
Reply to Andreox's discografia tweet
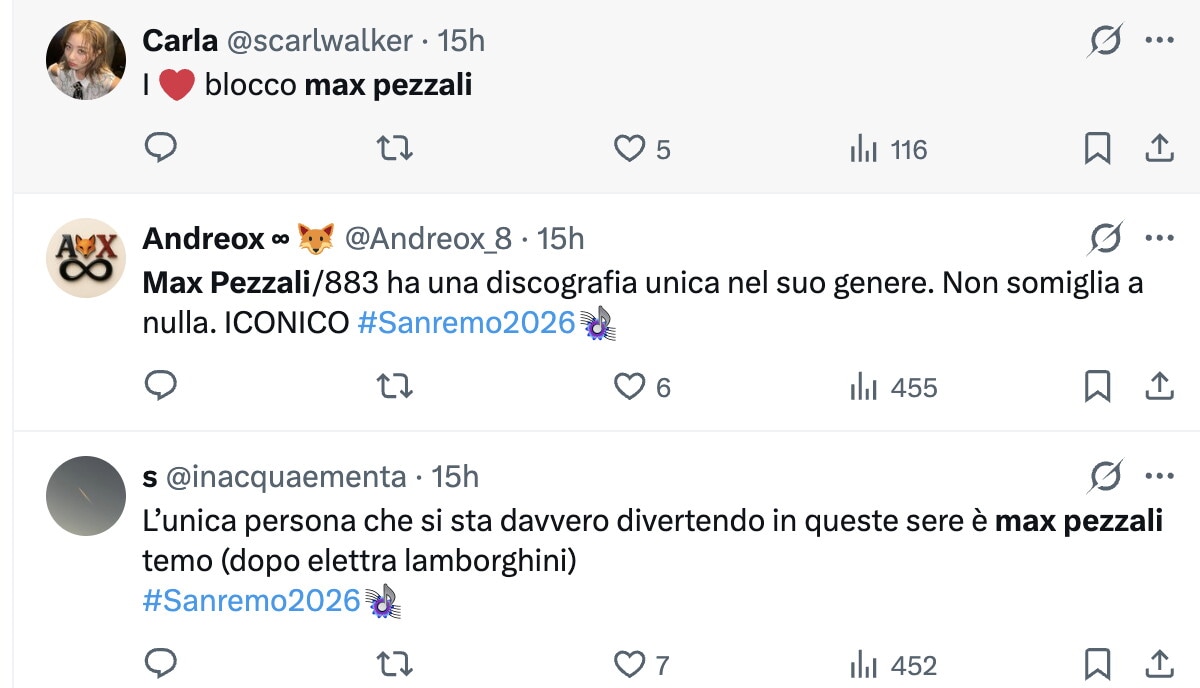click(161, 386)
